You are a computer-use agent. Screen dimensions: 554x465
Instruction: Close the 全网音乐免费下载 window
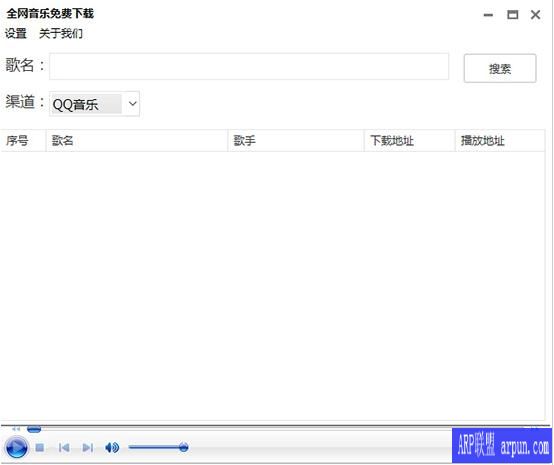[x=536, y=15]
